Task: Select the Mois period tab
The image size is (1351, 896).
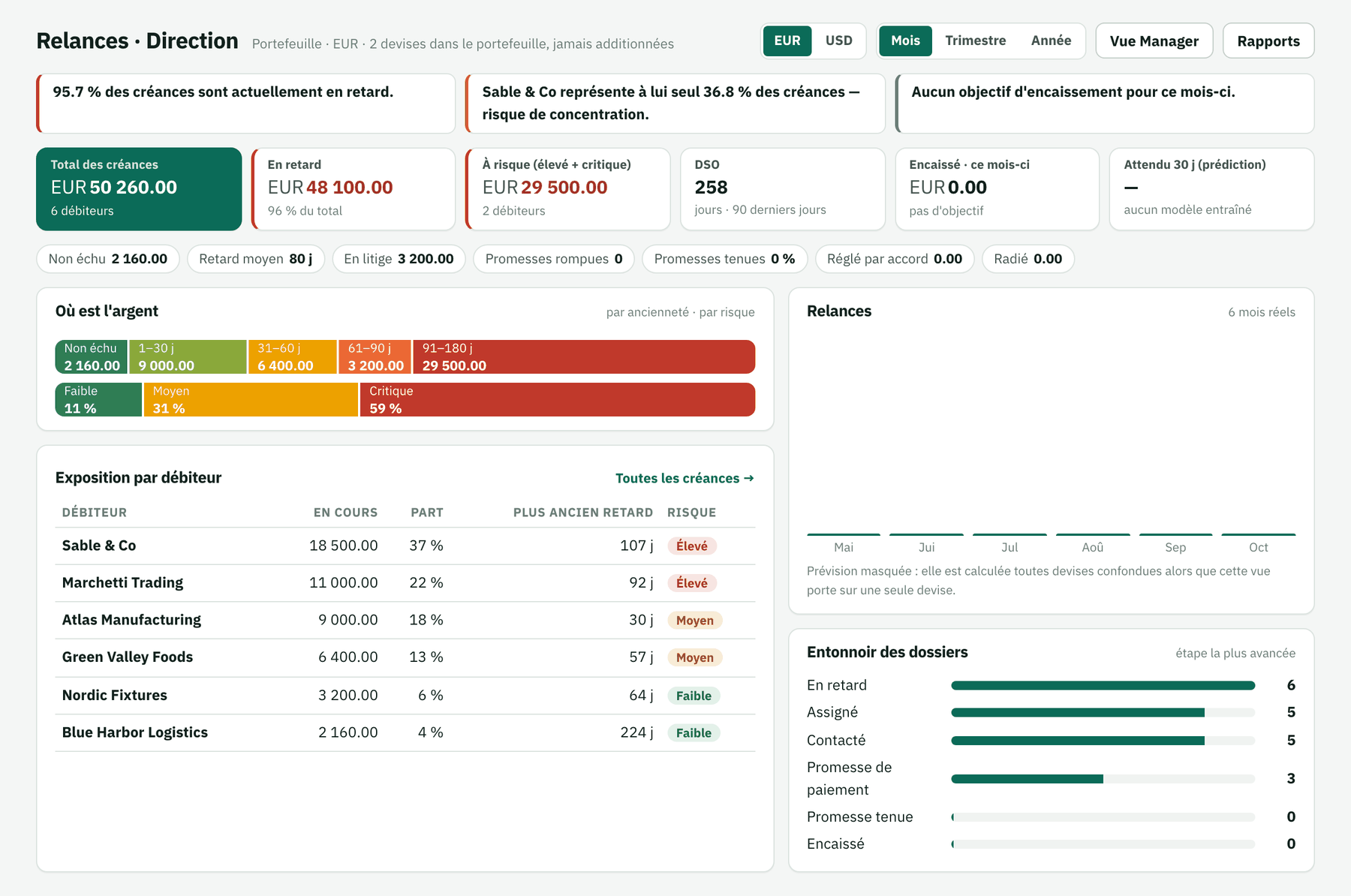Action: (905, 41)
